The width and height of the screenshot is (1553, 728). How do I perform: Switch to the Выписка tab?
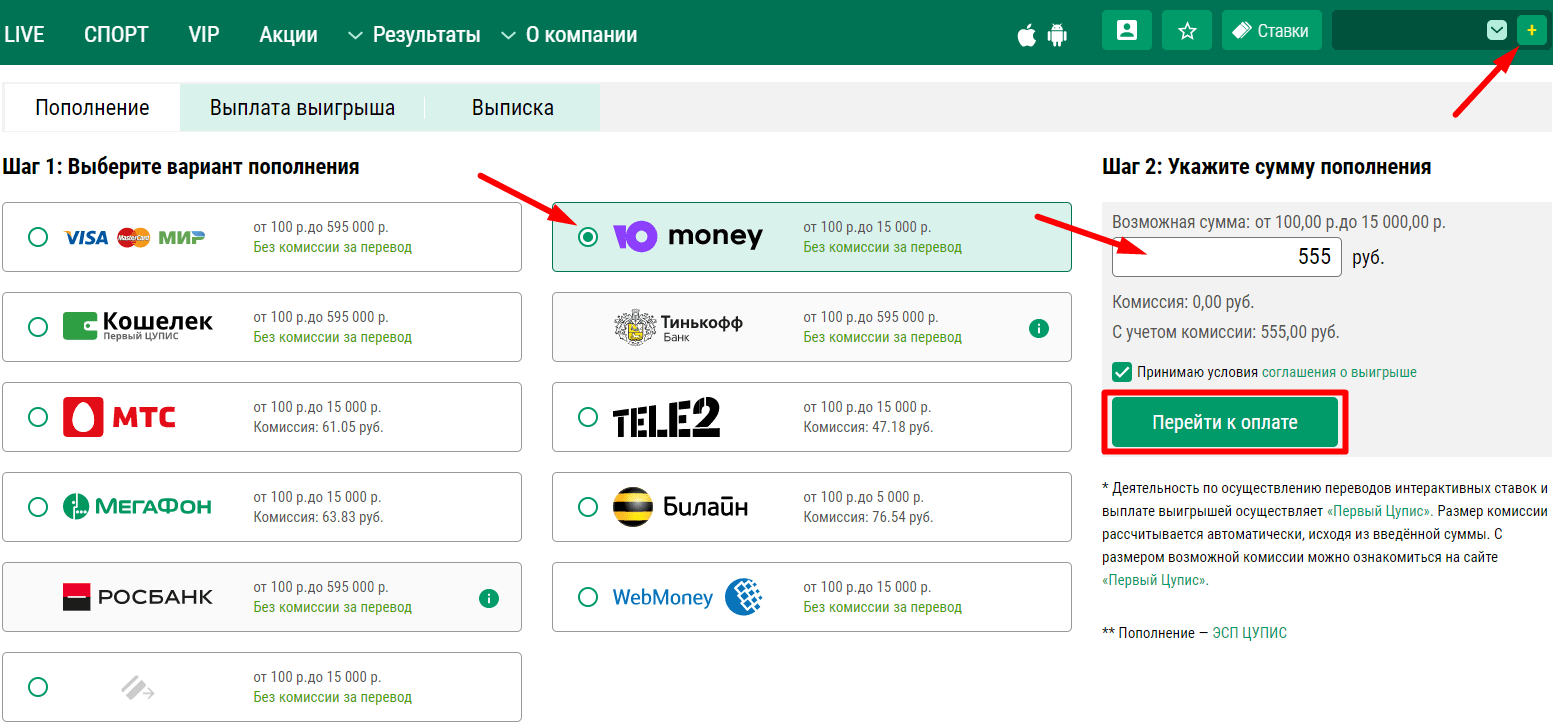(512, 108)
